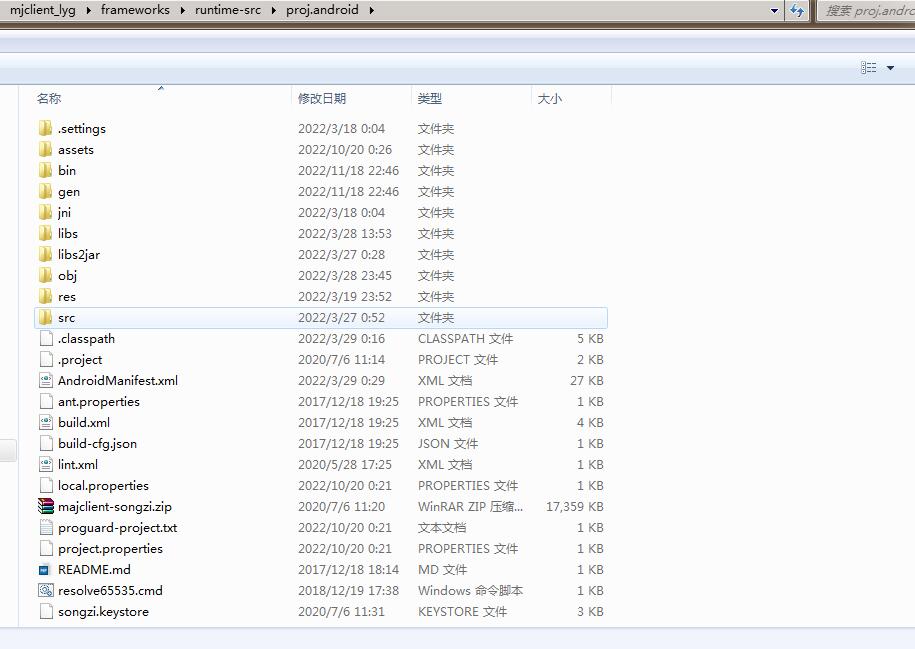Select the .settings folder icon
Screen dimensions: 915x649
click(x=46, y=128)
